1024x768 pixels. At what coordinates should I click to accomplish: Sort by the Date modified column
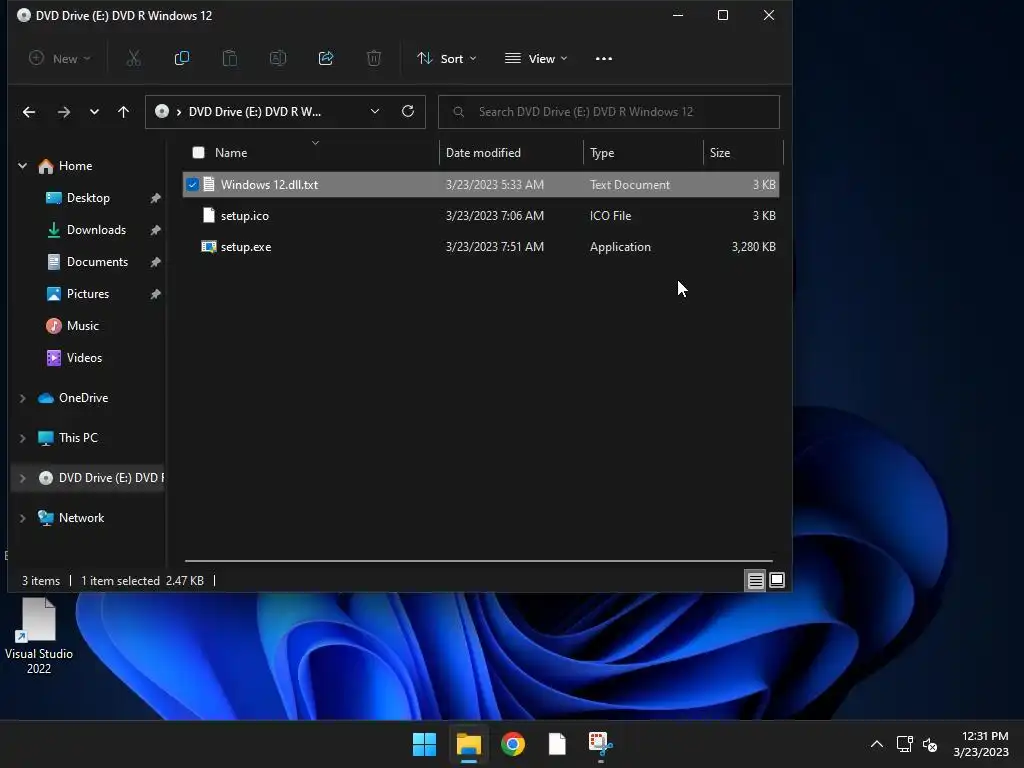pos(483,153)
